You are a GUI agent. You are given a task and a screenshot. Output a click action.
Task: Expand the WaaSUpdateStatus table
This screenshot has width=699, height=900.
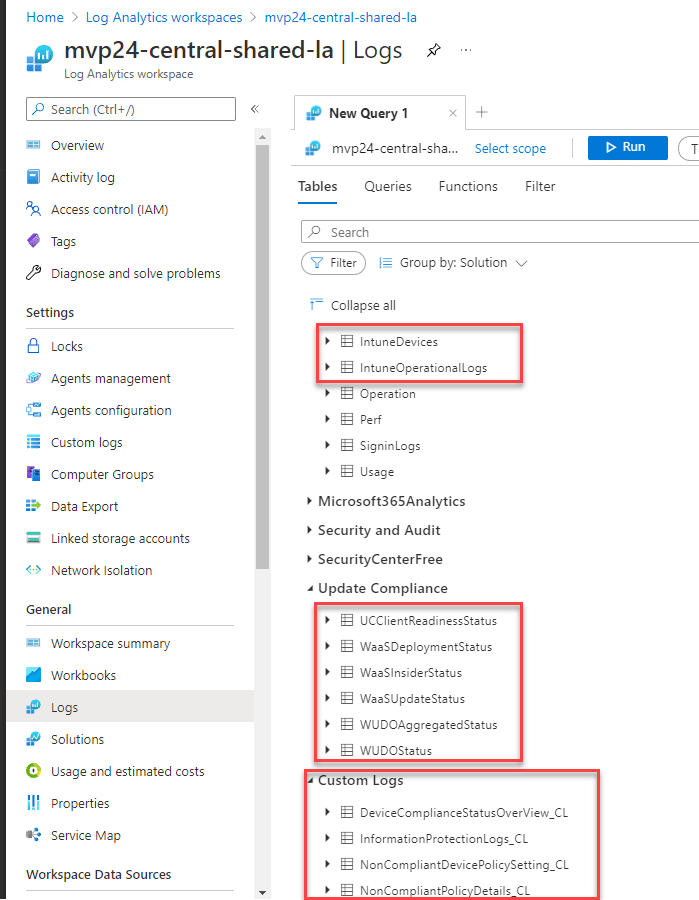pos(327,698)
